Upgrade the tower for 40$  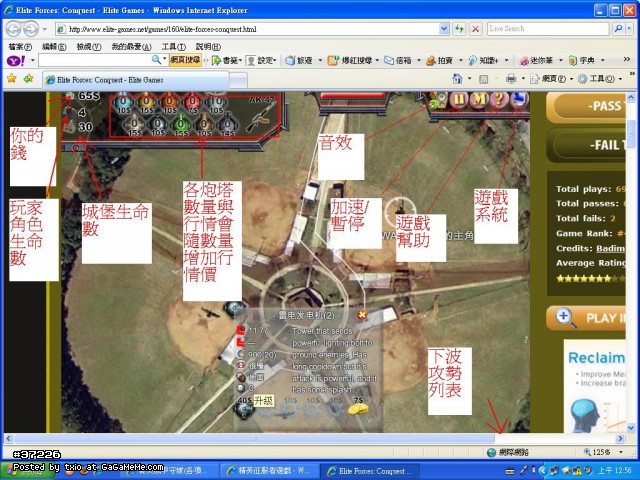[244, 409]
